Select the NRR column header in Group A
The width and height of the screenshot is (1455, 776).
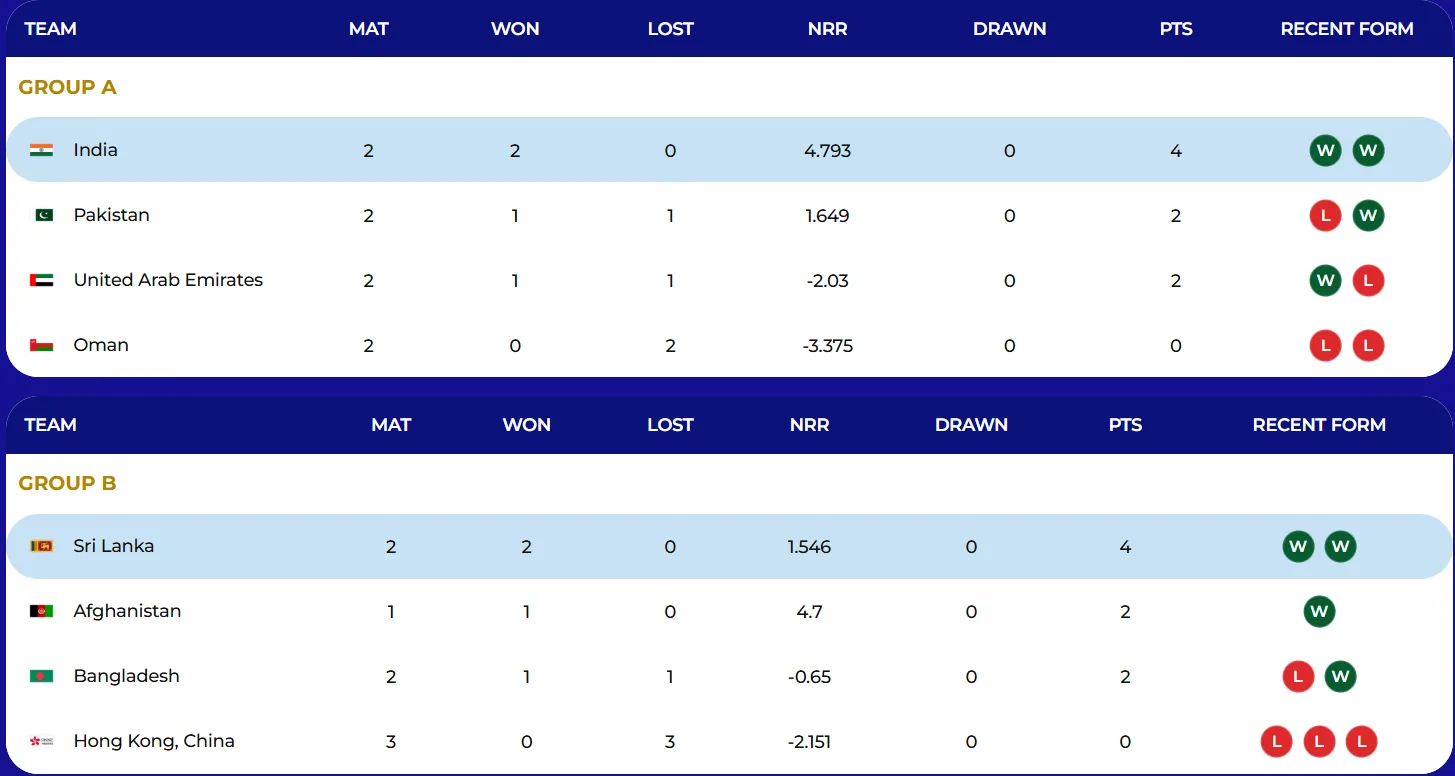coord(827,29)
